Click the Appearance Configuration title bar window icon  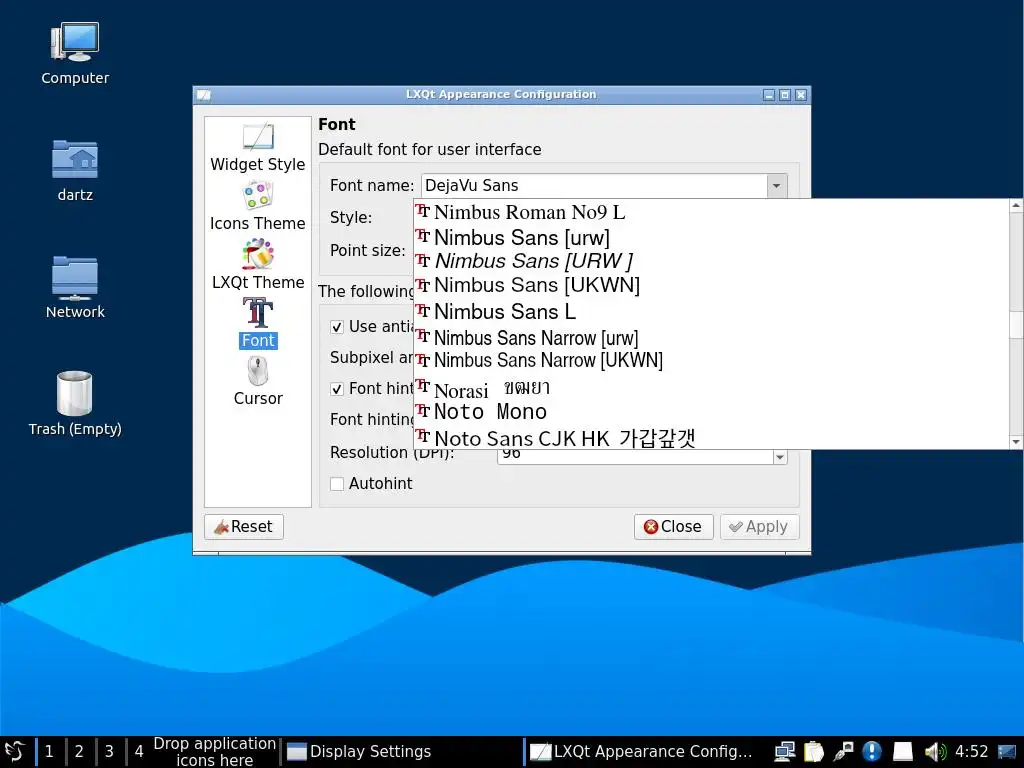204,95
